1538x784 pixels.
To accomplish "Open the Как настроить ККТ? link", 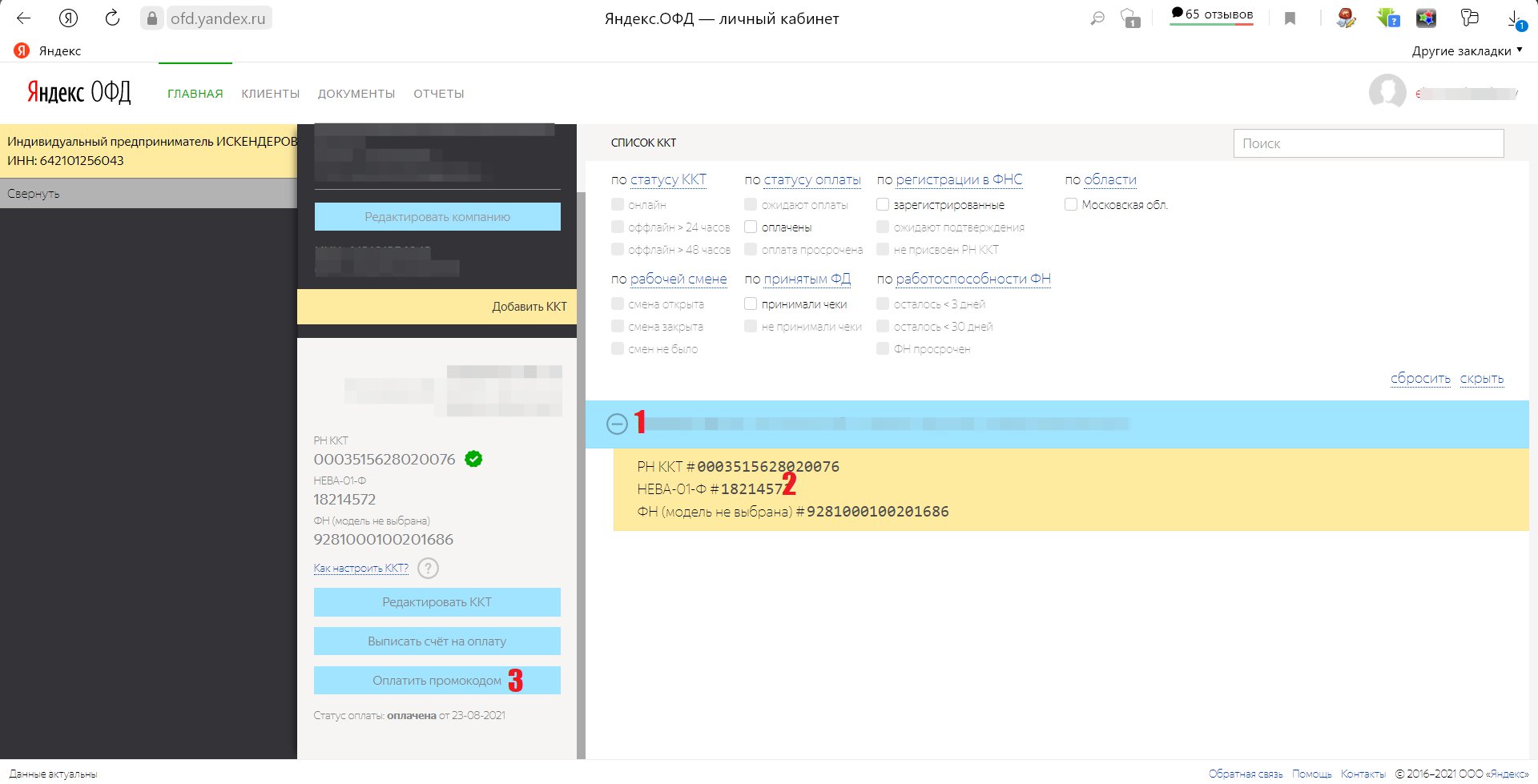I will pyautogui.click(x=361, y=569).
